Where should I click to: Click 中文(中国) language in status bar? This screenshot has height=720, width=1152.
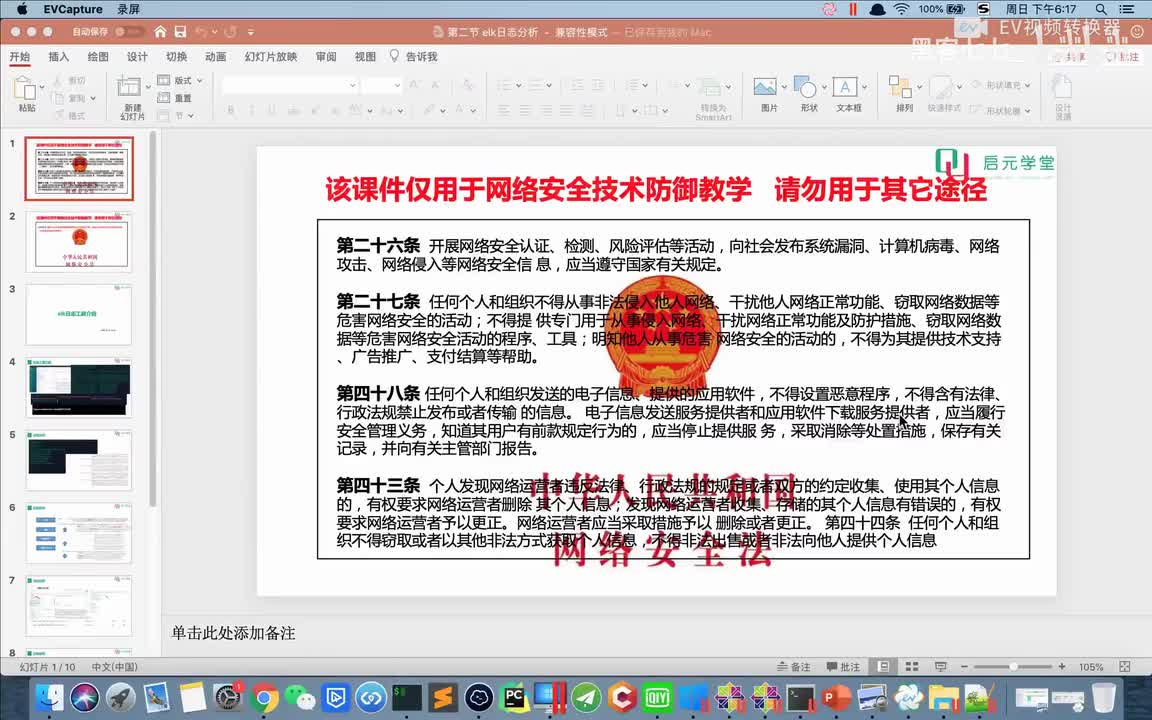coord(115,666)
